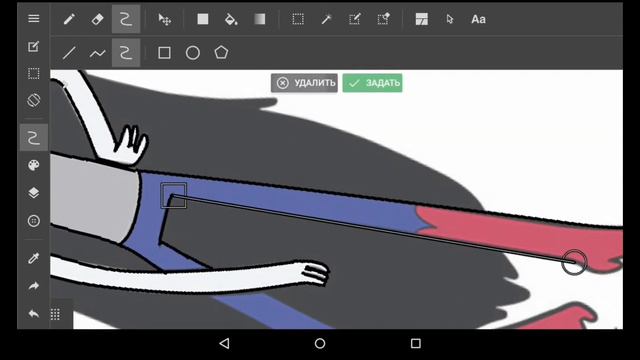Tap the Android Home button
This screenshot has width=640, height=360.
[320, 343]
